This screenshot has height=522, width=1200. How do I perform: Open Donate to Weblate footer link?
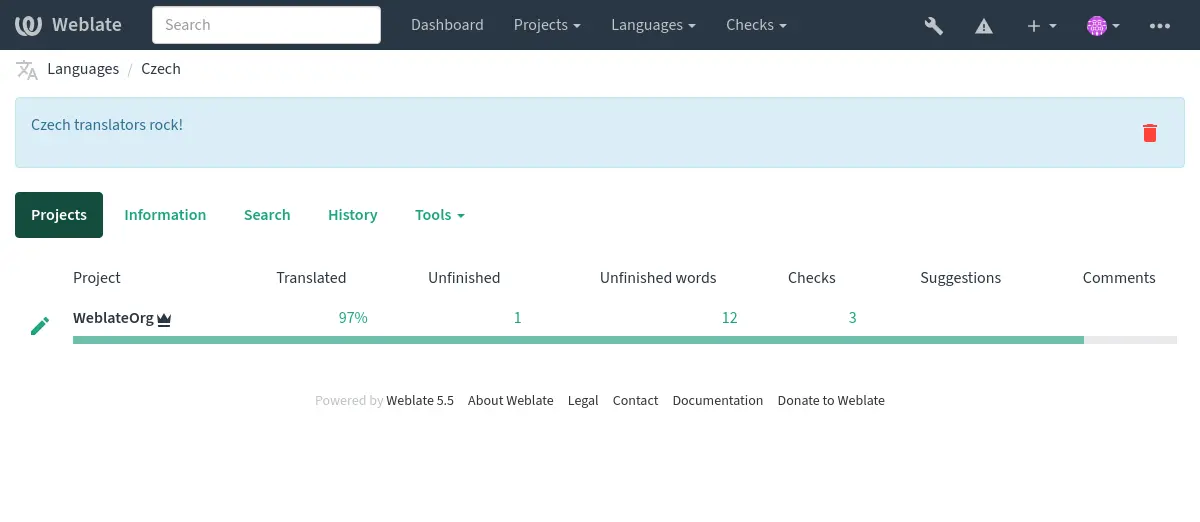pyautogui.click(x=831, y=400)
